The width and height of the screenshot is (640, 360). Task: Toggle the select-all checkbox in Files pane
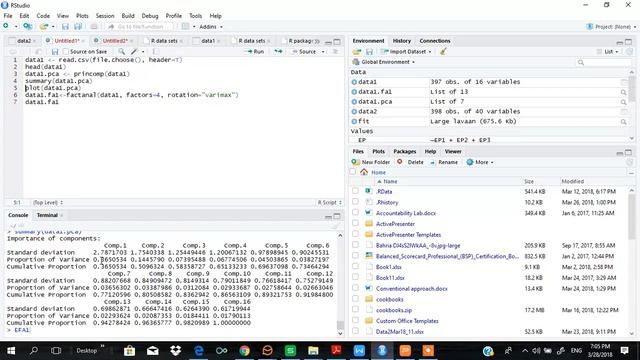coord(353,172)
